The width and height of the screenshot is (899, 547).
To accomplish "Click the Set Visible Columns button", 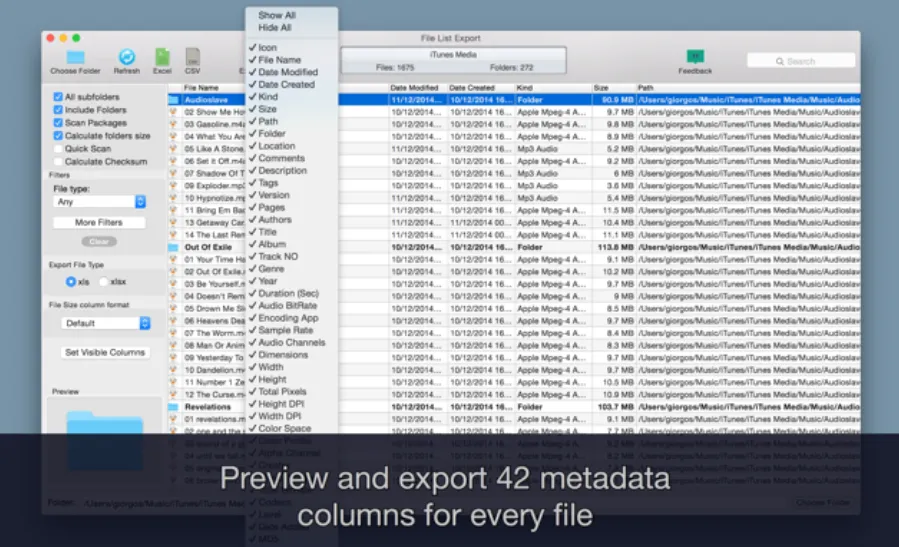I will coord(105,353).
